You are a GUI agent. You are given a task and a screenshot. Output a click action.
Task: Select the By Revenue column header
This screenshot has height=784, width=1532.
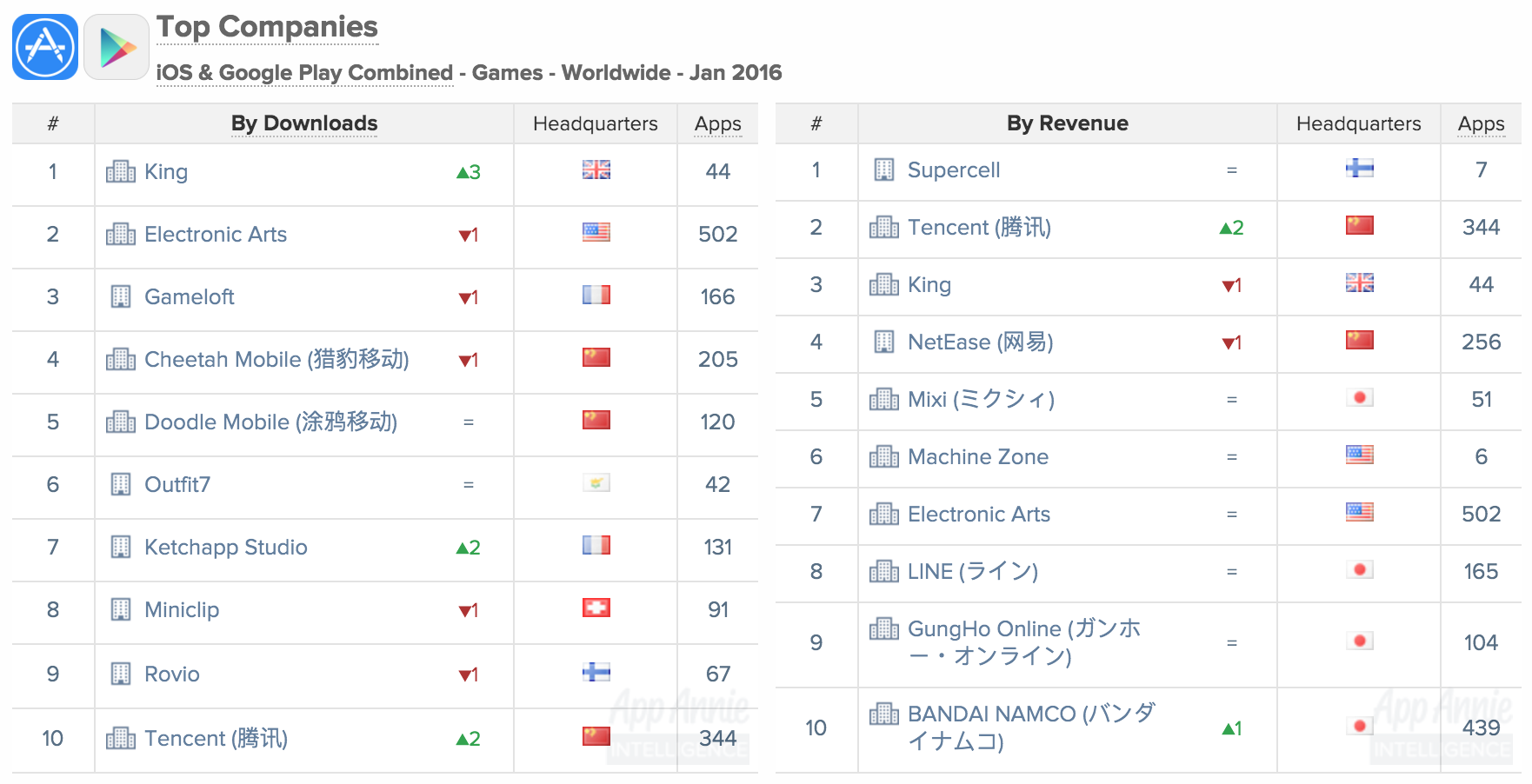(x=1068, y=123)
